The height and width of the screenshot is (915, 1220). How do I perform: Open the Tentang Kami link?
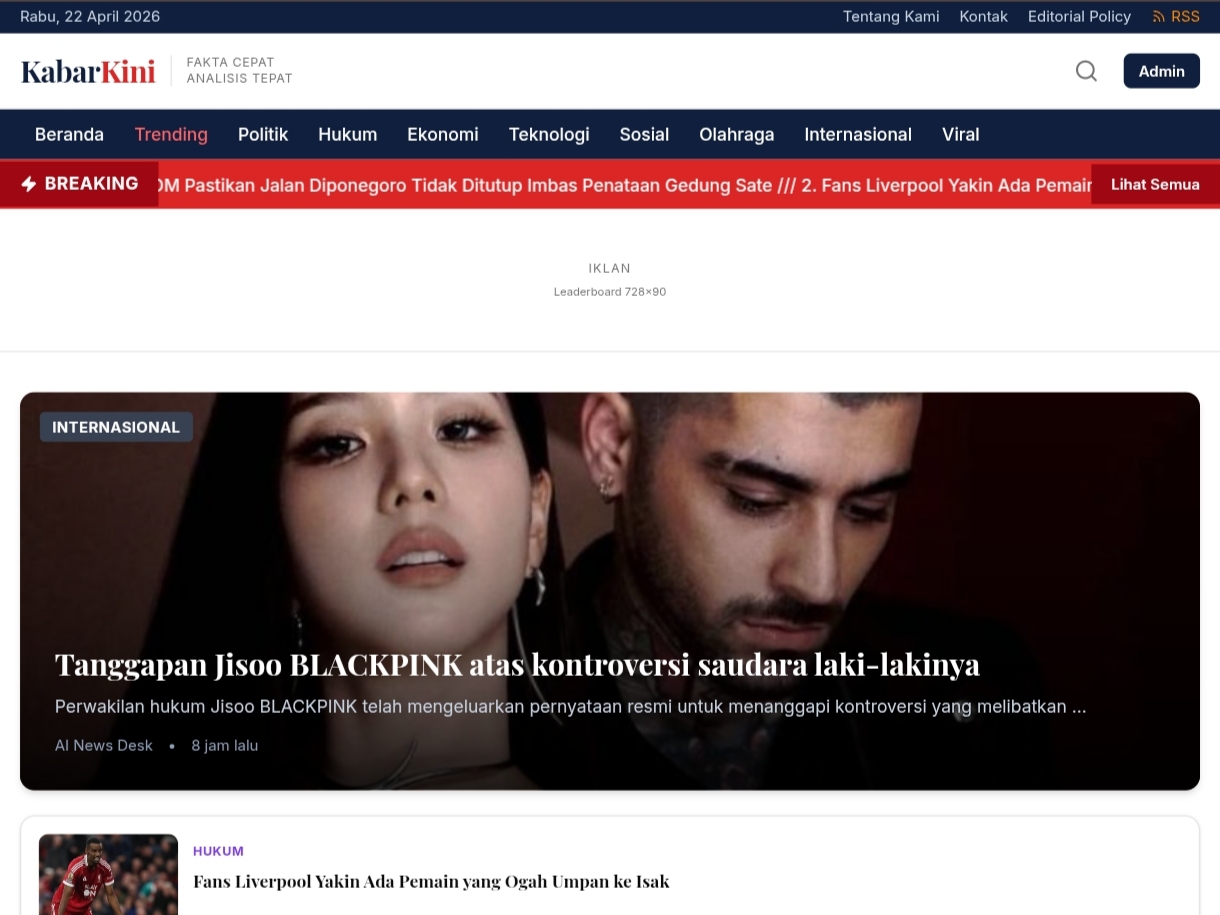[x=891, y=17]
